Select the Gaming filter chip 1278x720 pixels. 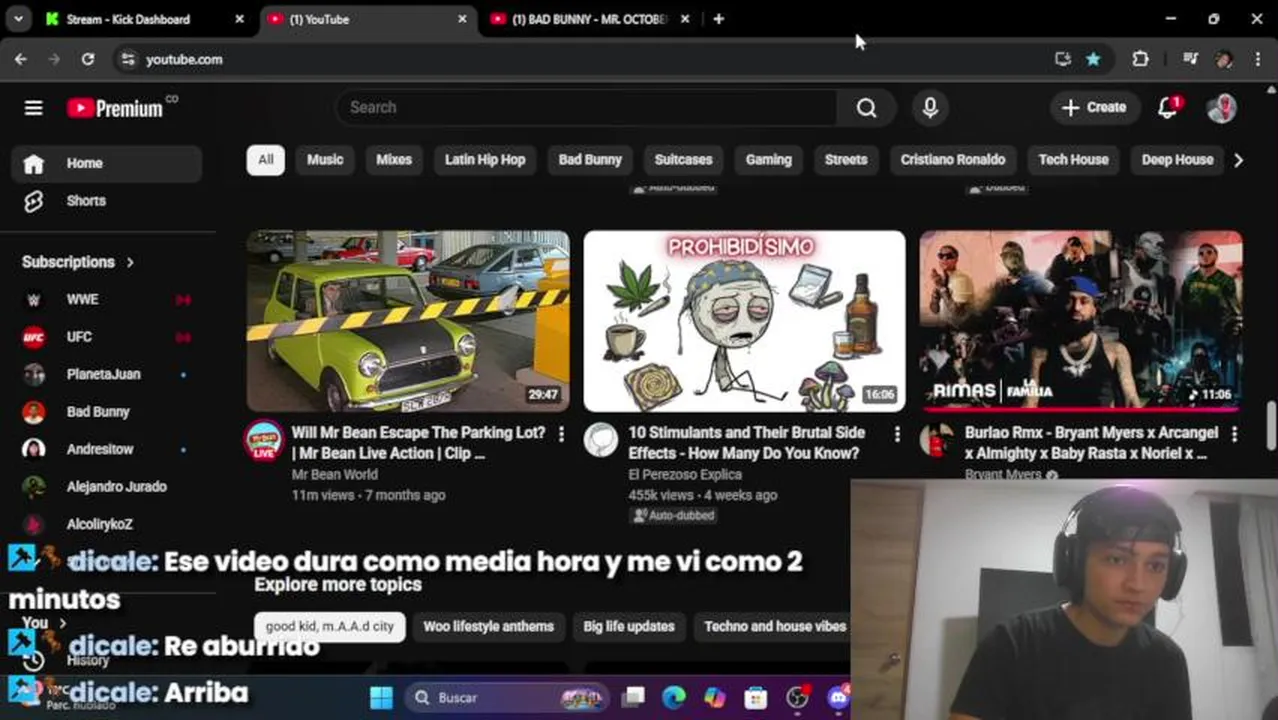pyautogui.click(x=768, y=160)
